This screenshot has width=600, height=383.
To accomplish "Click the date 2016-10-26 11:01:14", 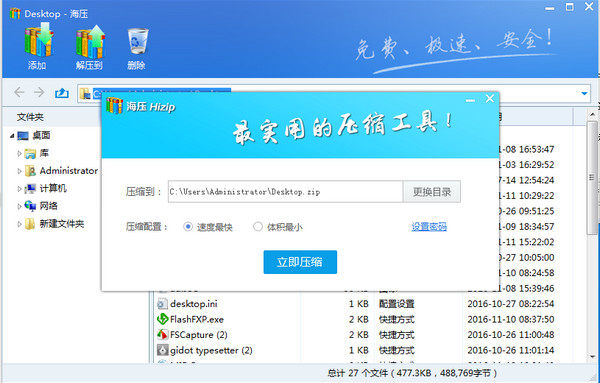I will click(x=511, y=350).
